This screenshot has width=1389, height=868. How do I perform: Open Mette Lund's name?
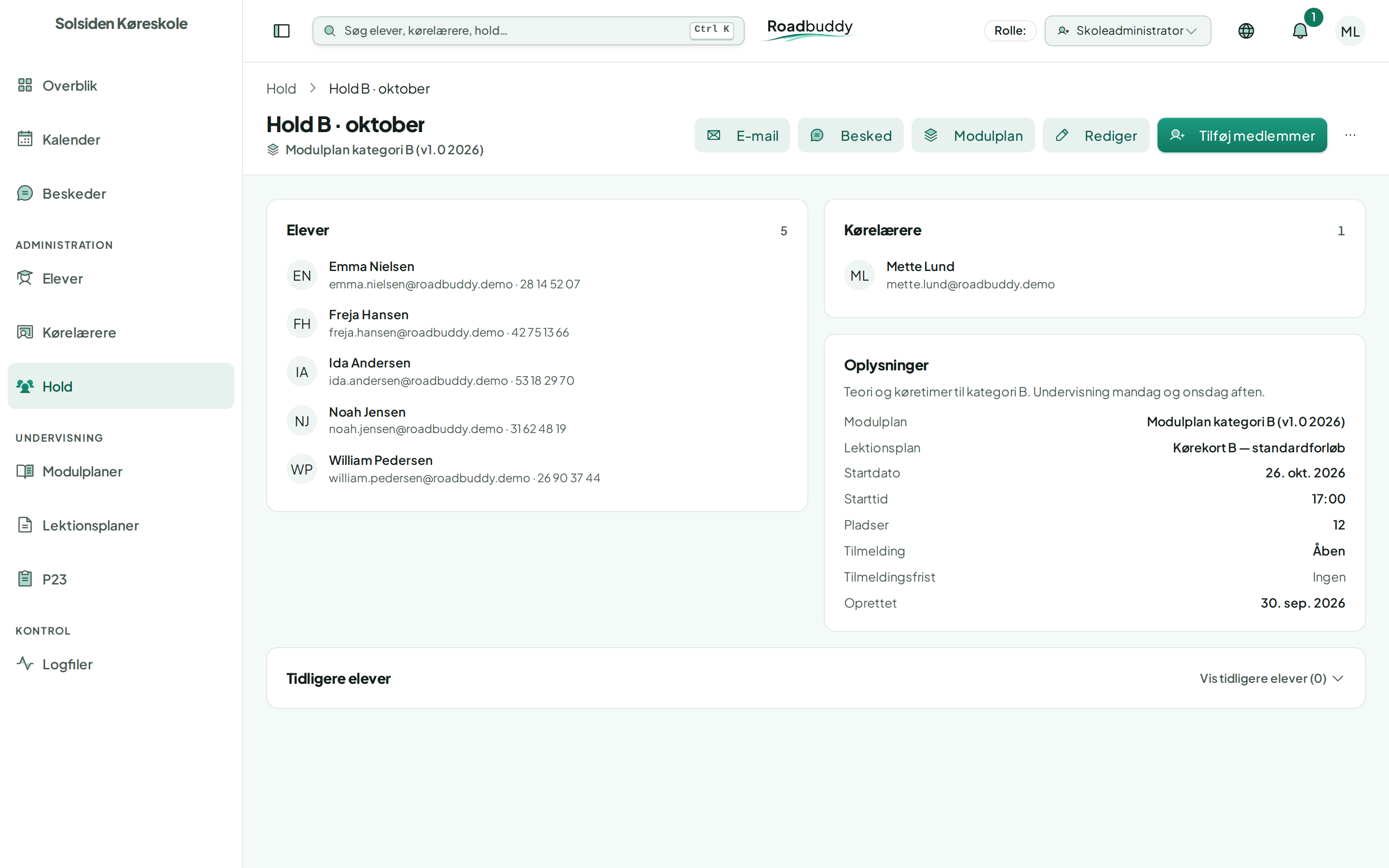pos(920,266)
